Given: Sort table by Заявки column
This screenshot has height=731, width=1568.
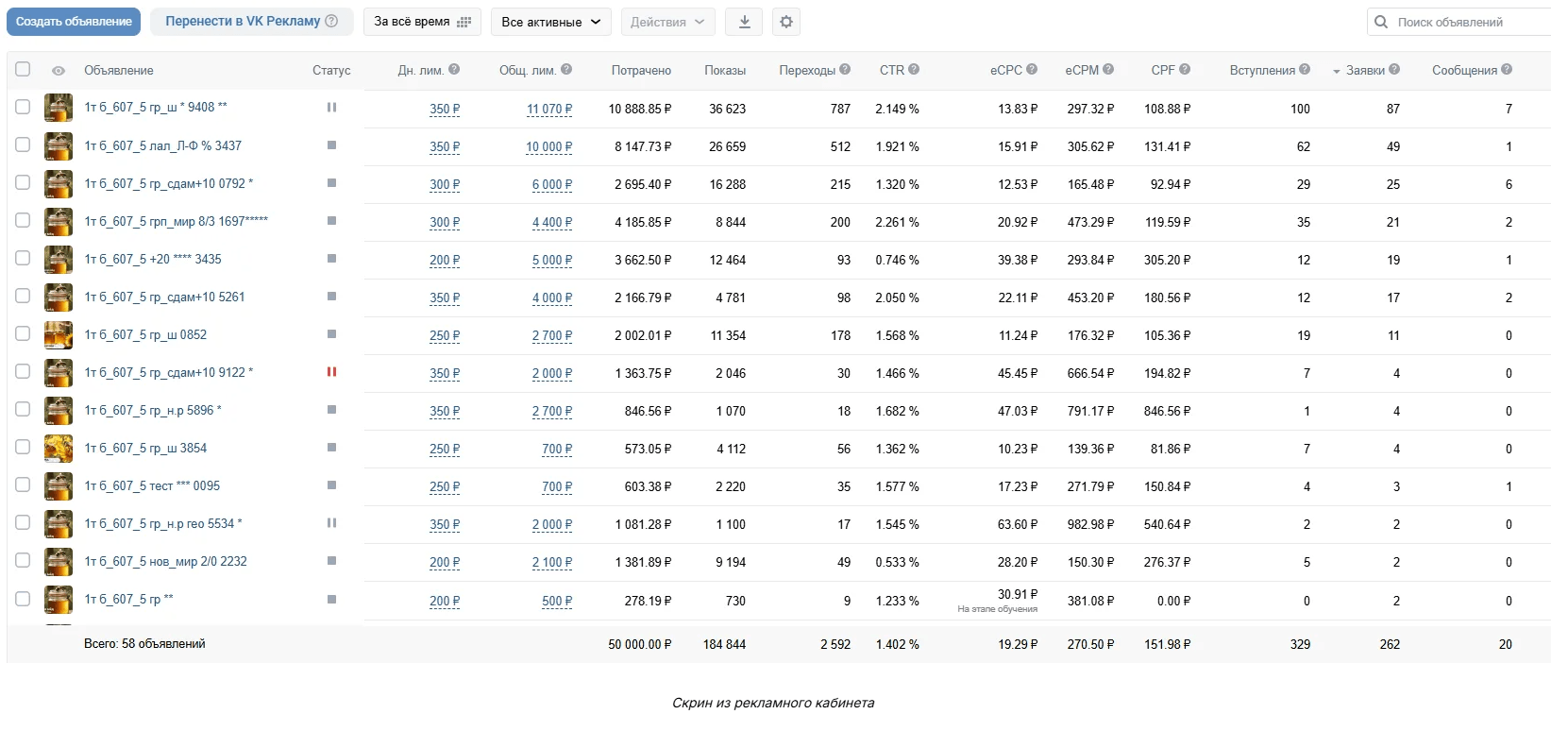Looking at the screenshot, I should point(1365,70).
